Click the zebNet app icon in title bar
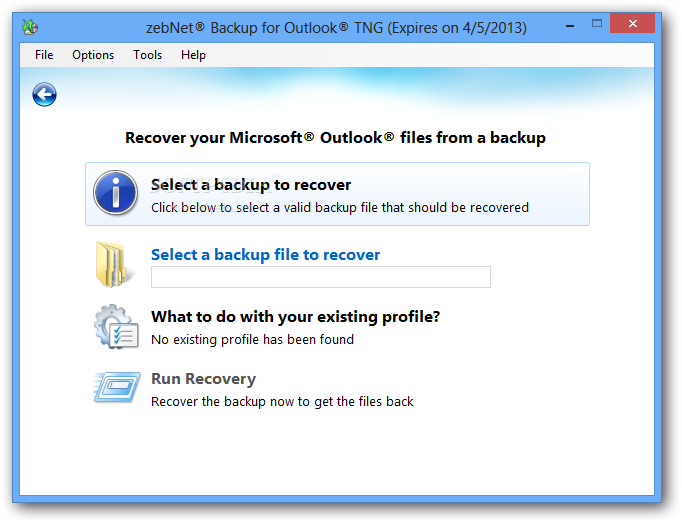Viewport: 682px width, 523px height. point(30,27)
